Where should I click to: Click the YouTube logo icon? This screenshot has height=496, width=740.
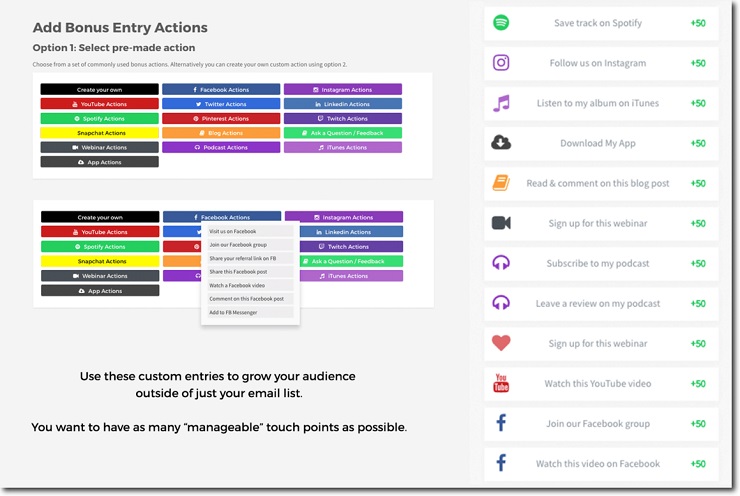(x=501, y=383)
